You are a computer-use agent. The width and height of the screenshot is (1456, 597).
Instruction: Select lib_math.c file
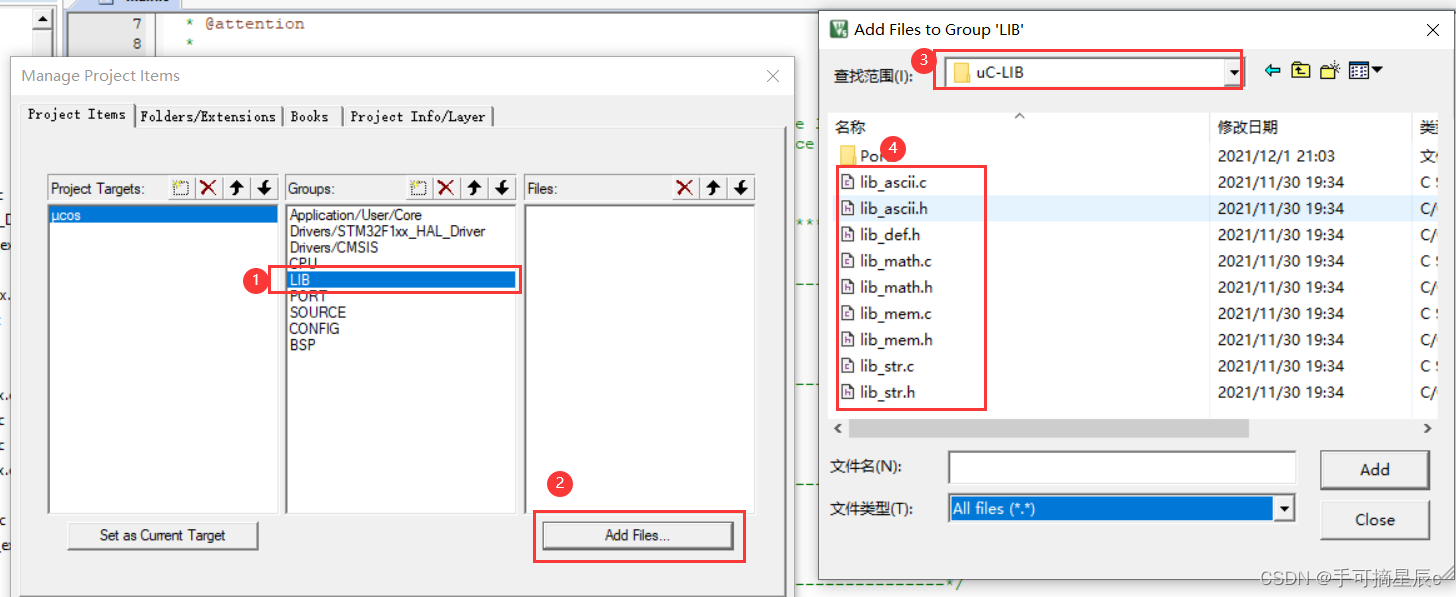[885, 261]
